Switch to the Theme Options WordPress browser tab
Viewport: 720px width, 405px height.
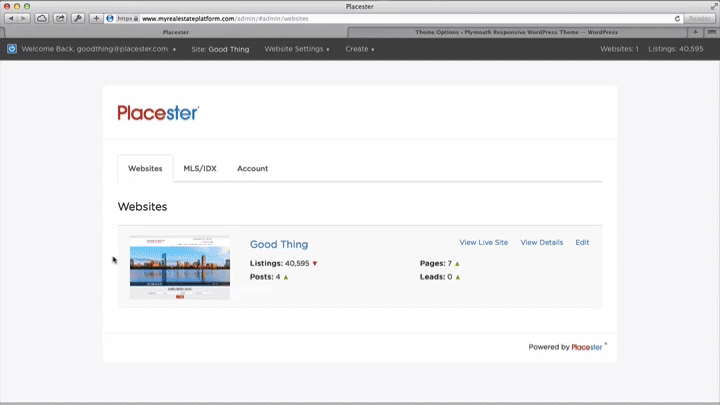click(x=517, y=32)
